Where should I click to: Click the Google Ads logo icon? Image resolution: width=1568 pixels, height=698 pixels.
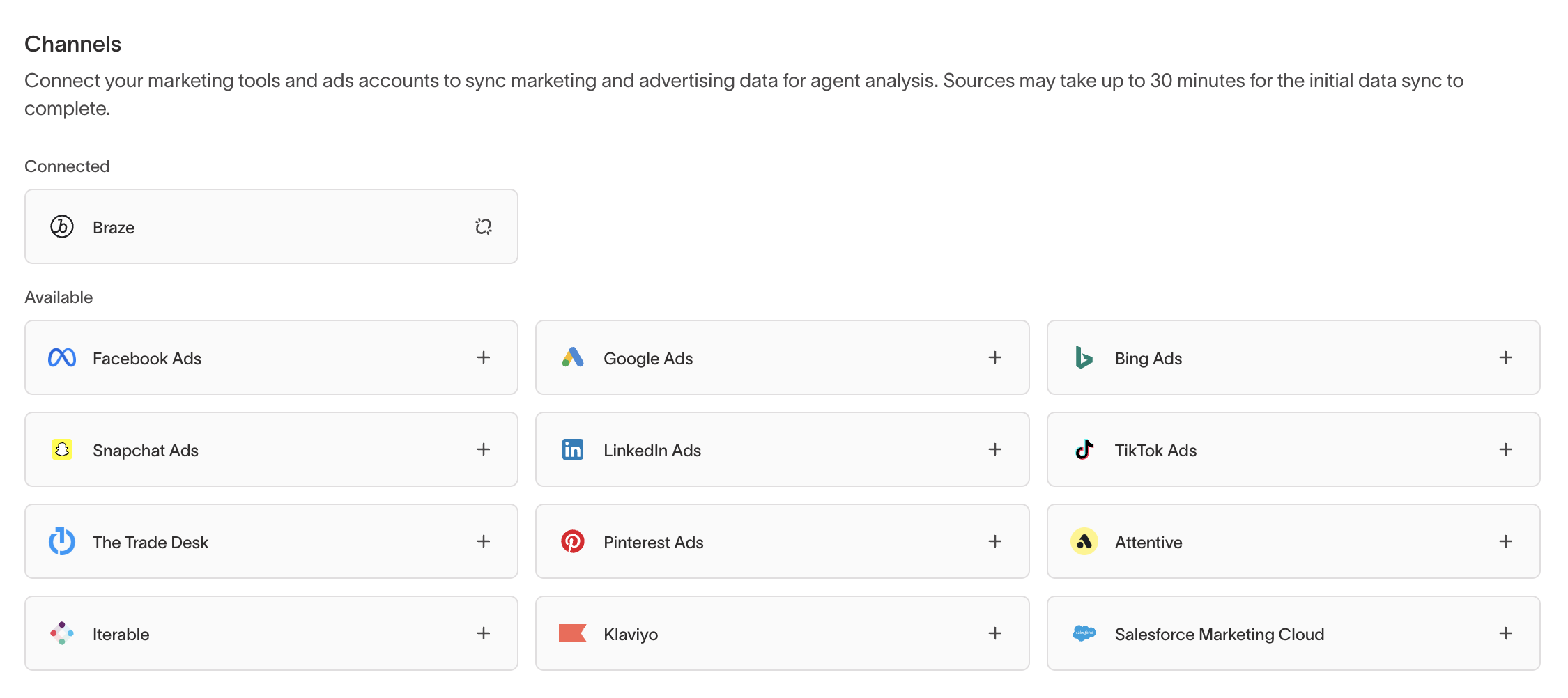(573, 357)
